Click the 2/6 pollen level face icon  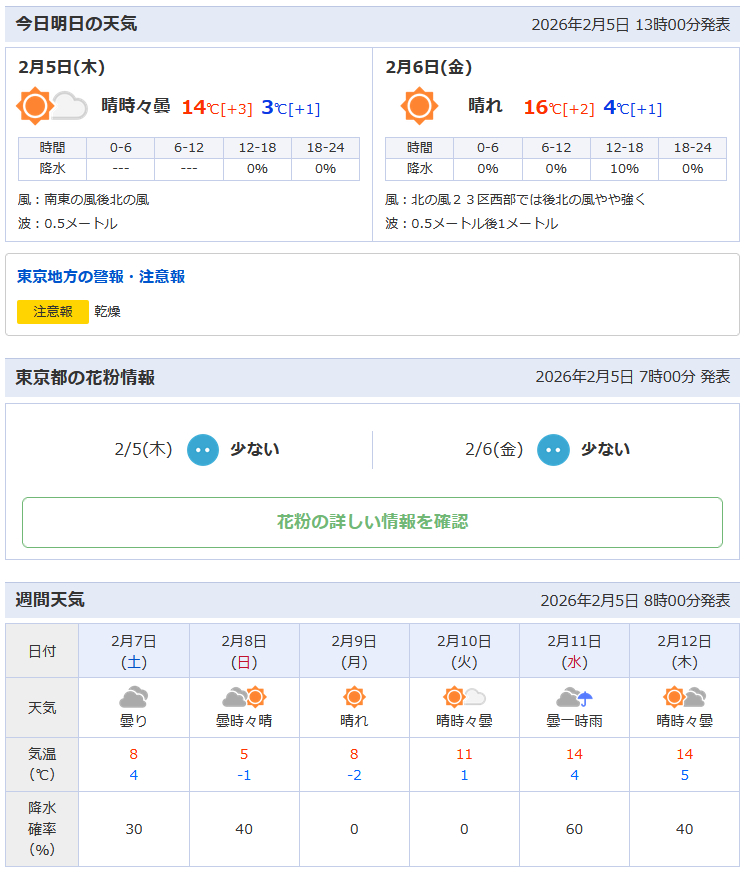(x=553, y=450)
